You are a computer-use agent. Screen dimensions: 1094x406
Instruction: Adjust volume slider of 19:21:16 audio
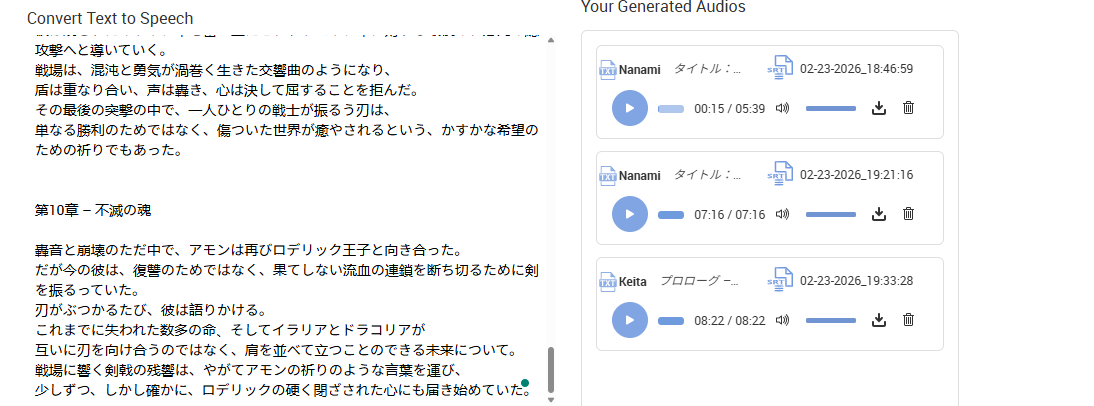point(830,214)
